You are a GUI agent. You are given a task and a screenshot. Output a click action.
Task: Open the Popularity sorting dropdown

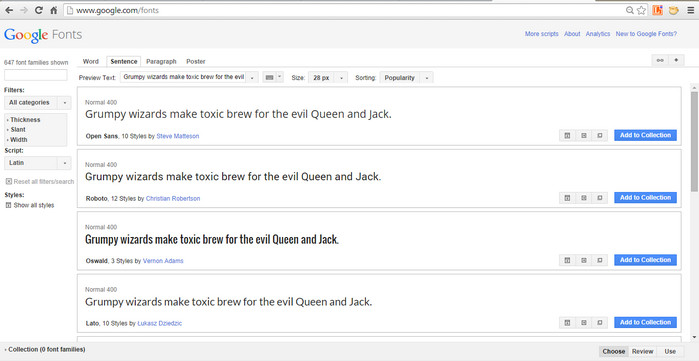[x=406, y=78]
